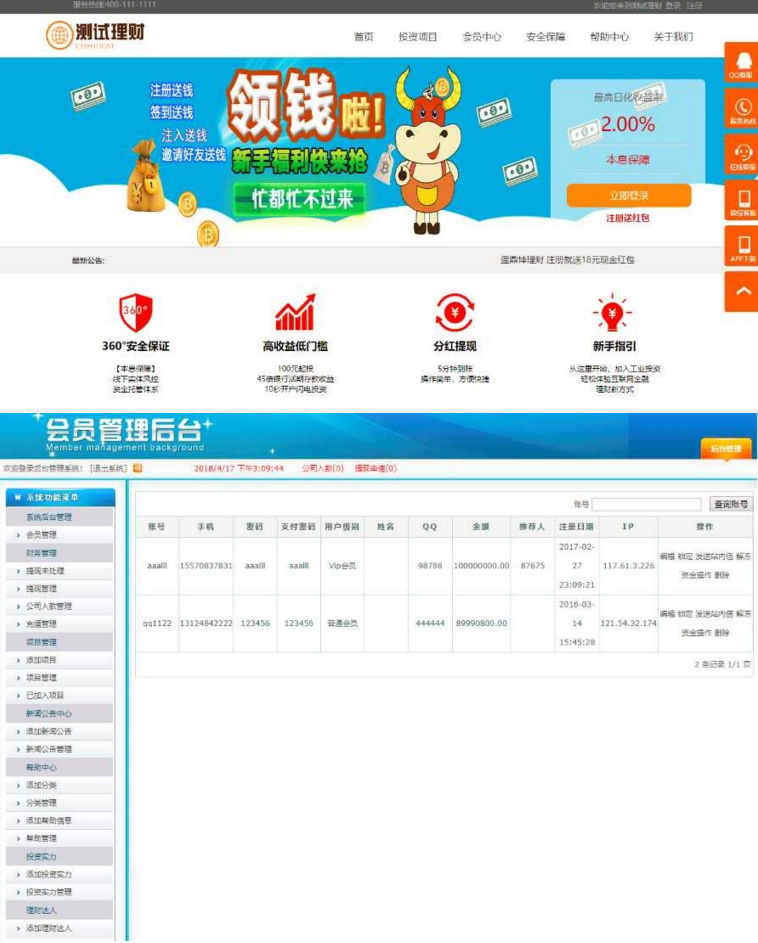Click the 分红提现 yen cycle icon
The image size is (758, 943).
click(454, 313)
